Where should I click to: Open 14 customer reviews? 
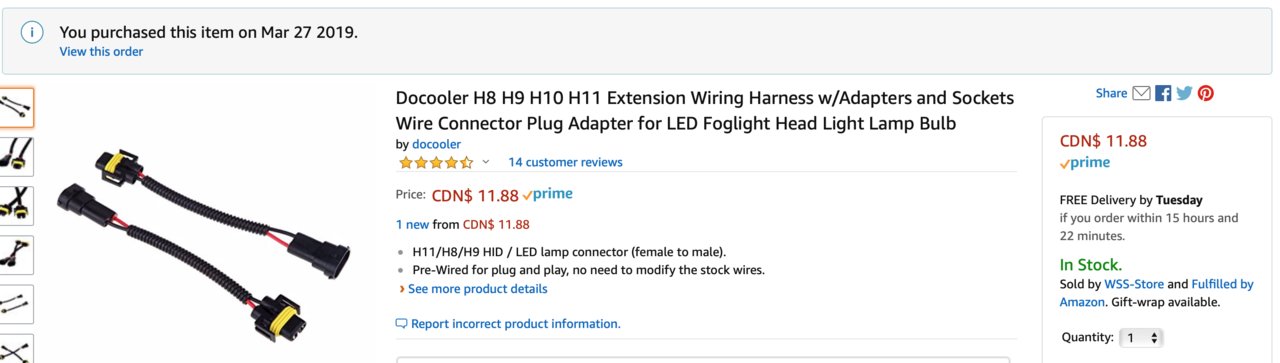pos(565,162)
